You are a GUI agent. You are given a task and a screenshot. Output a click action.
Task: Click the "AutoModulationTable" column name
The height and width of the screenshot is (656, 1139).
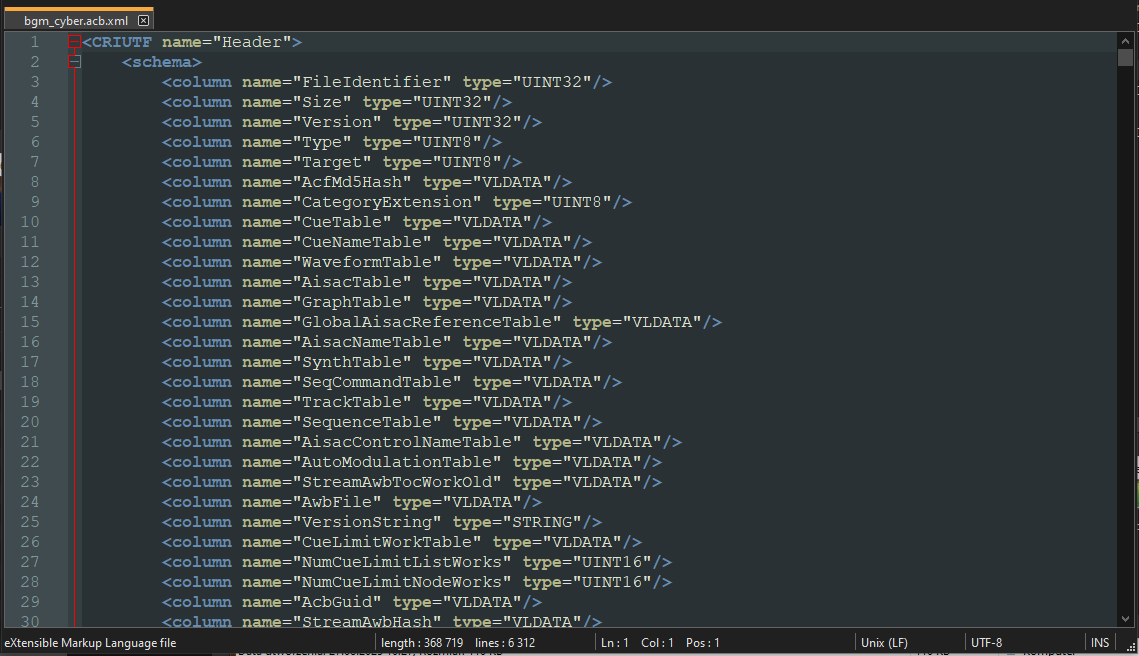397,462
